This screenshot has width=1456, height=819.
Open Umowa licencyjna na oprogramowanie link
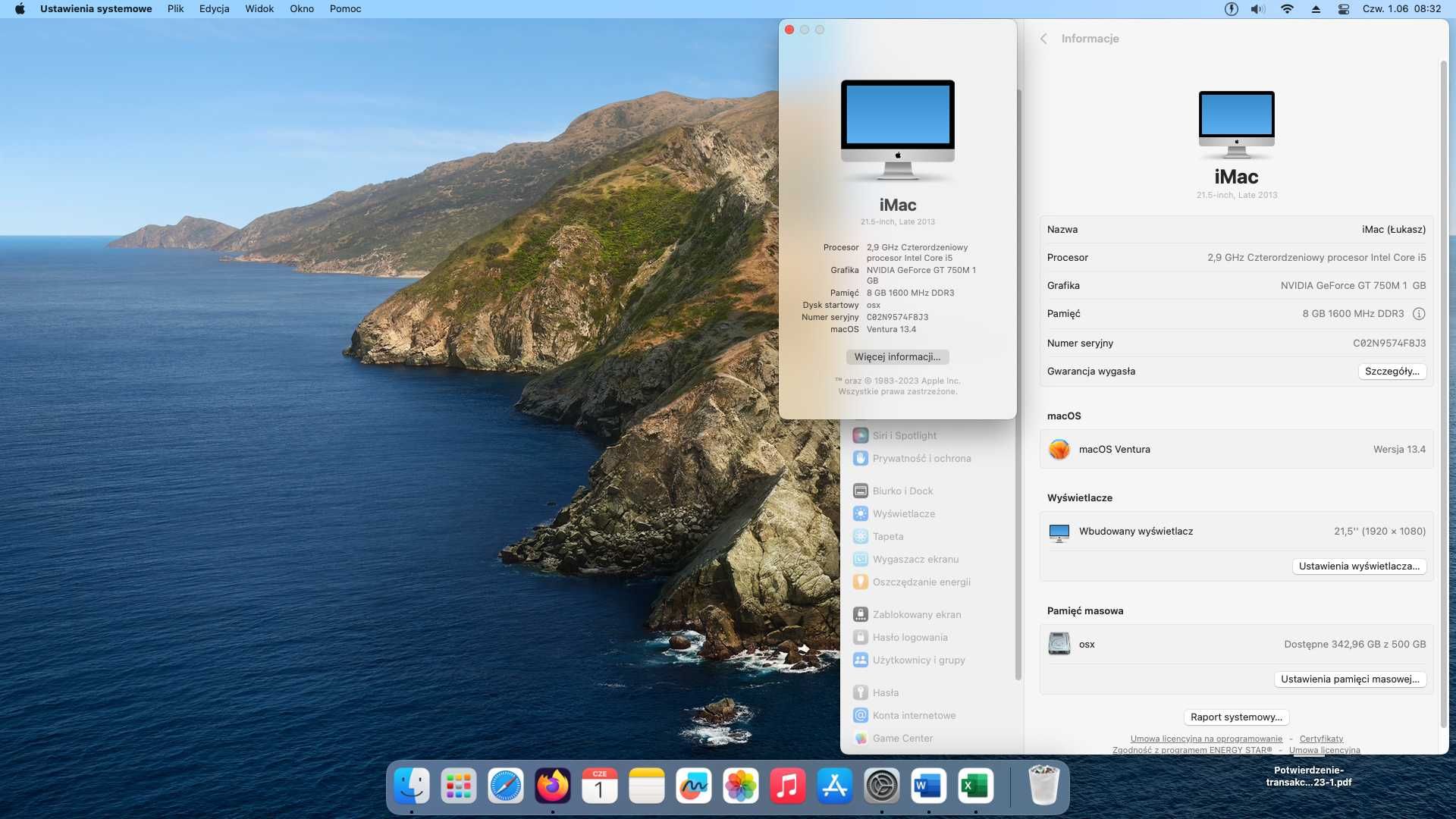point(1206,739)
